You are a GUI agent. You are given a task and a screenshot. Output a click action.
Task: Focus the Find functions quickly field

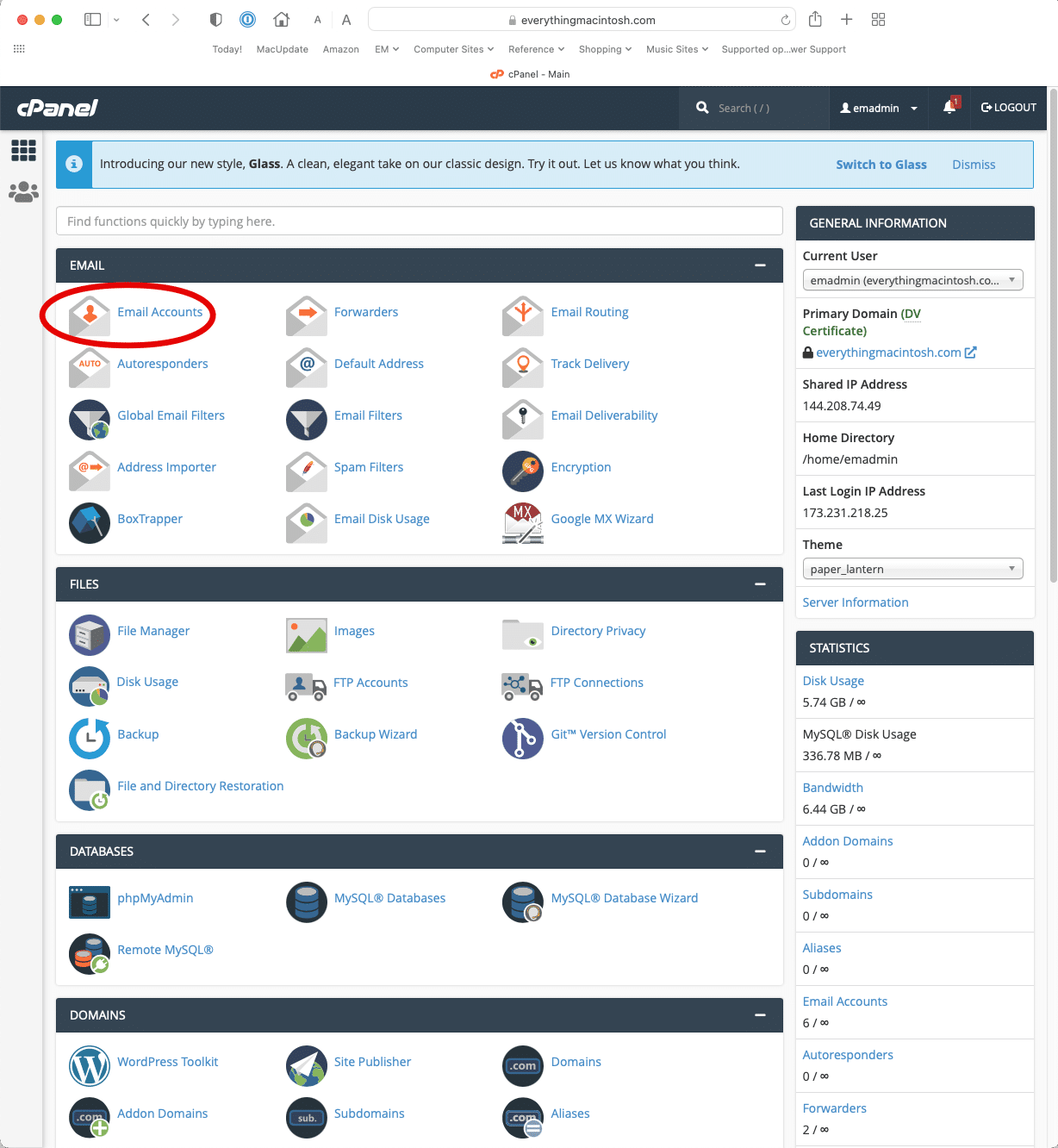coord(420,221)
